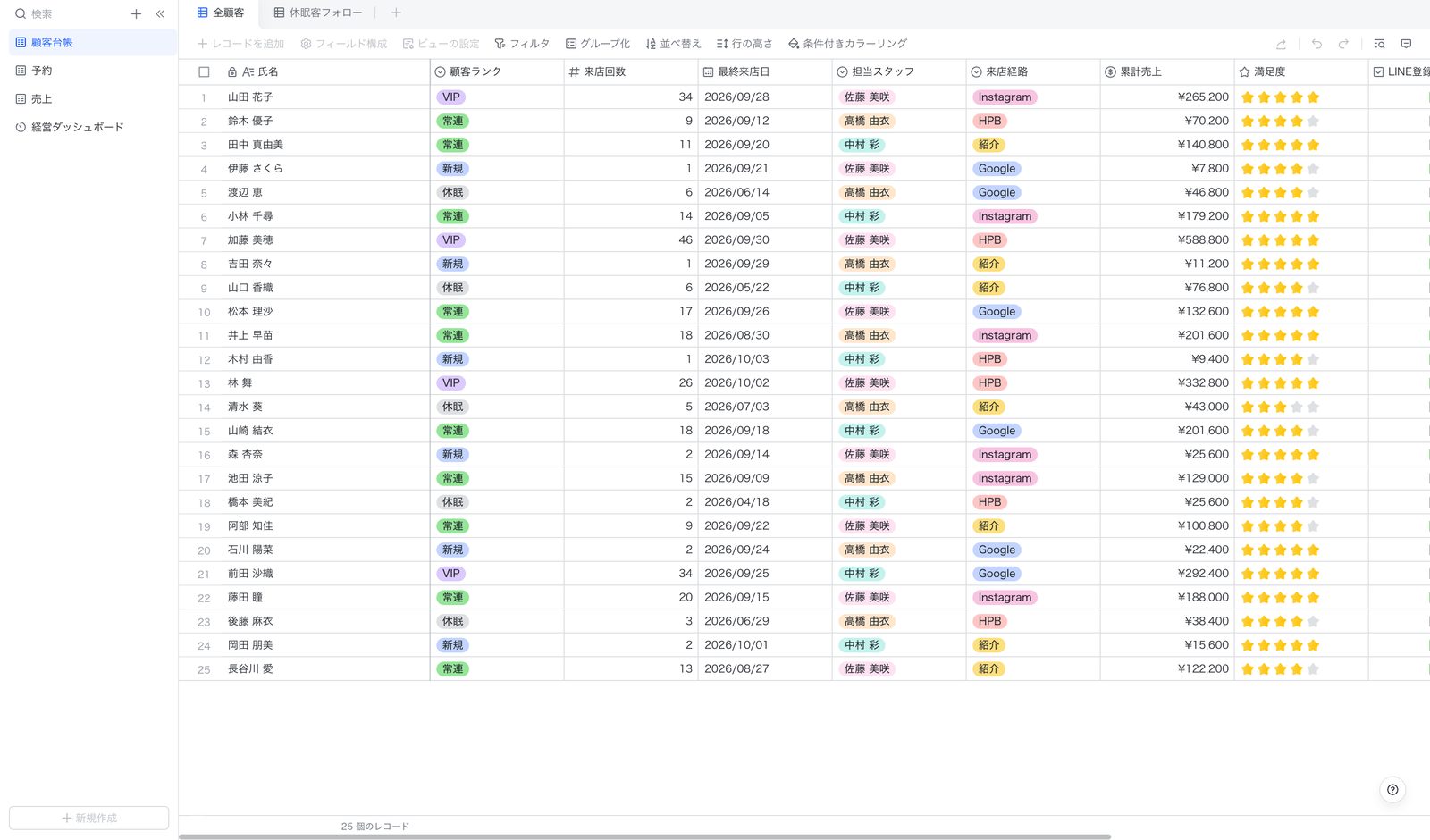Collapse the sidebar with double chevron icon

point(160,14)
